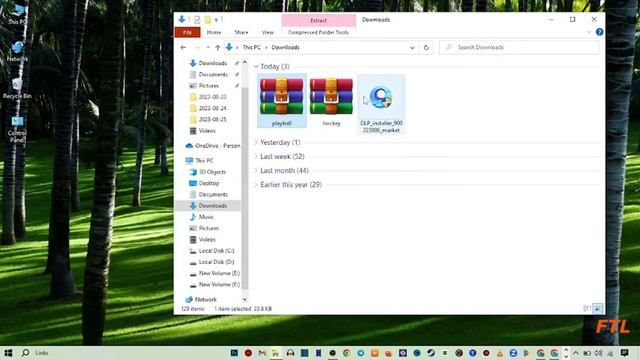640x360 pixels.
Task: Open Steam from the taskbar
Action: click(x=431, y=353)
